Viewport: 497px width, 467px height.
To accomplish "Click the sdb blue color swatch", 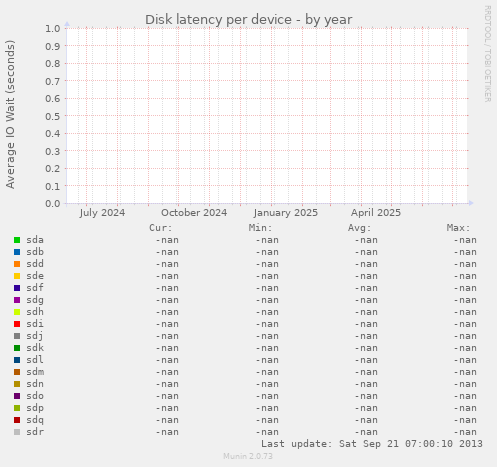I will [17, 252].
